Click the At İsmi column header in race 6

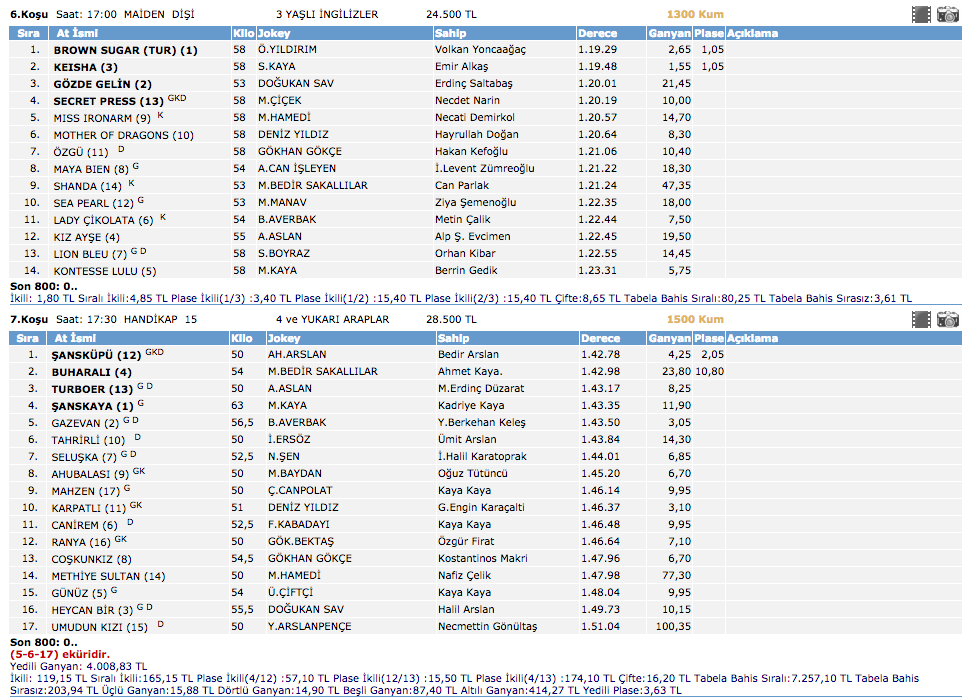point(76,33)
